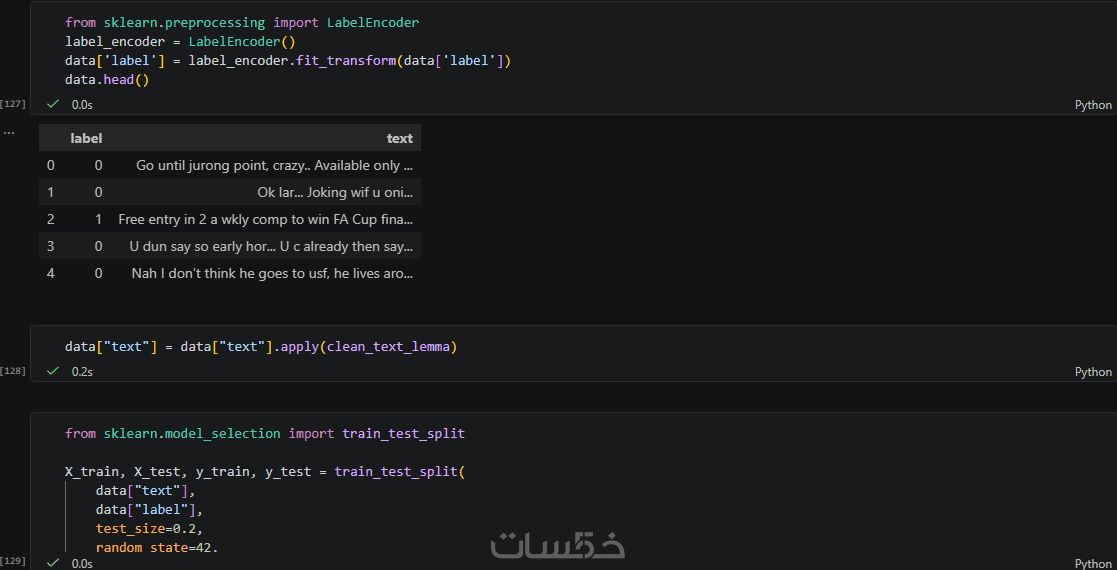Viewport: 1117px width, 570px height.
Task: Sort by the "label" column header
Action: pyautogui.click(x=86, y=138)
